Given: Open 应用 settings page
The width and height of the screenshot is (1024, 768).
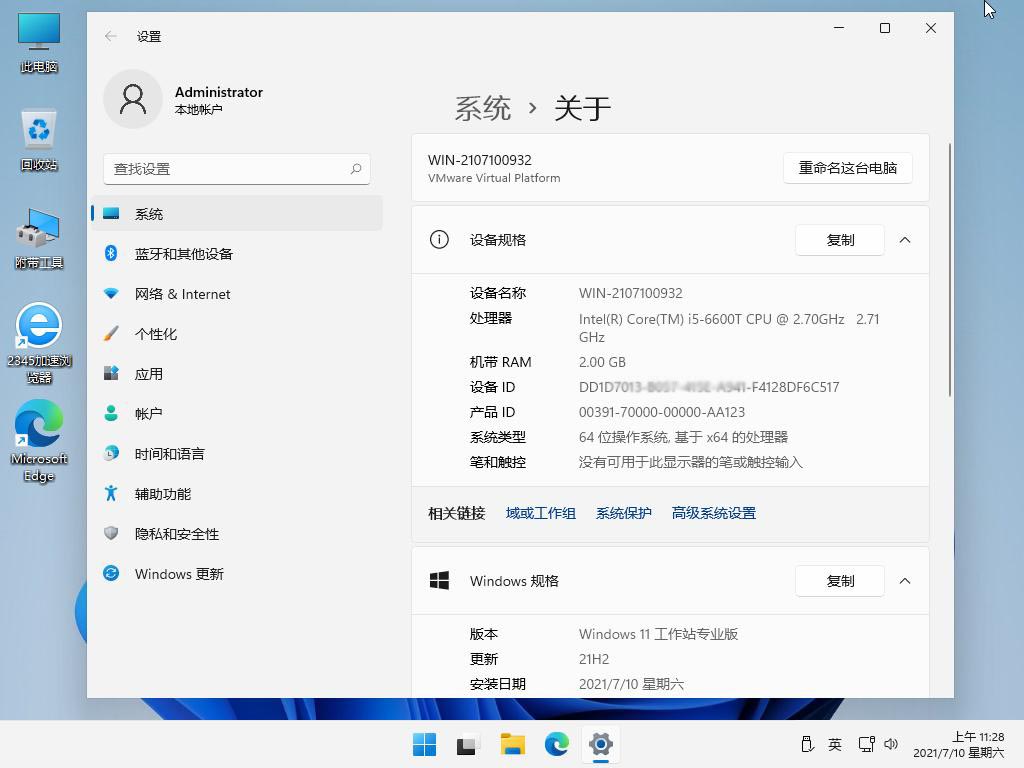Looking at the screenshot, I should 236,374.
